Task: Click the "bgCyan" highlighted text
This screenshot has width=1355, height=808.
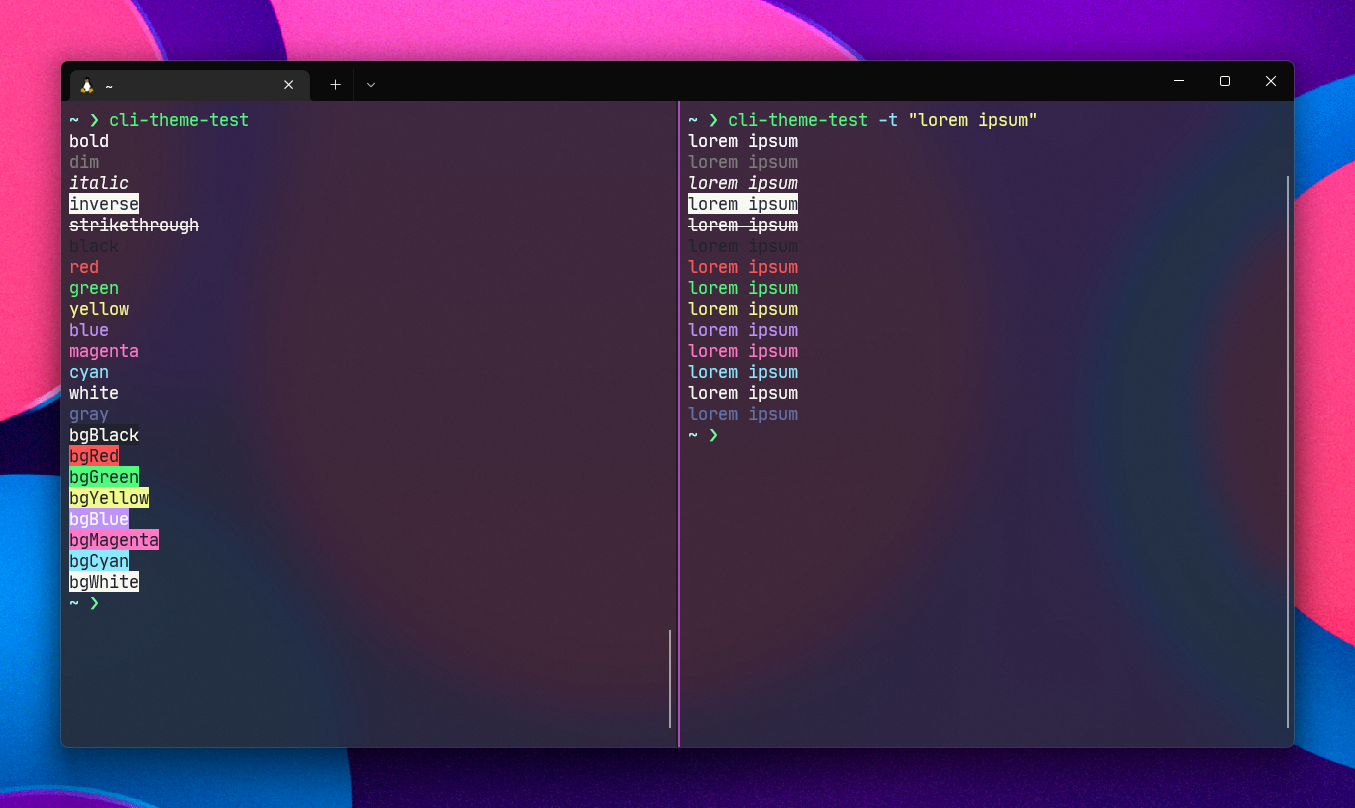Action: pyautogui.click(x=99, y=561)
